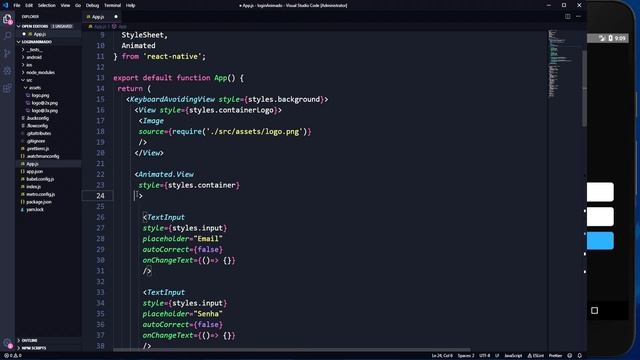The image size is (640, 360).
Task: Open the Help menu
Action: 130,5
